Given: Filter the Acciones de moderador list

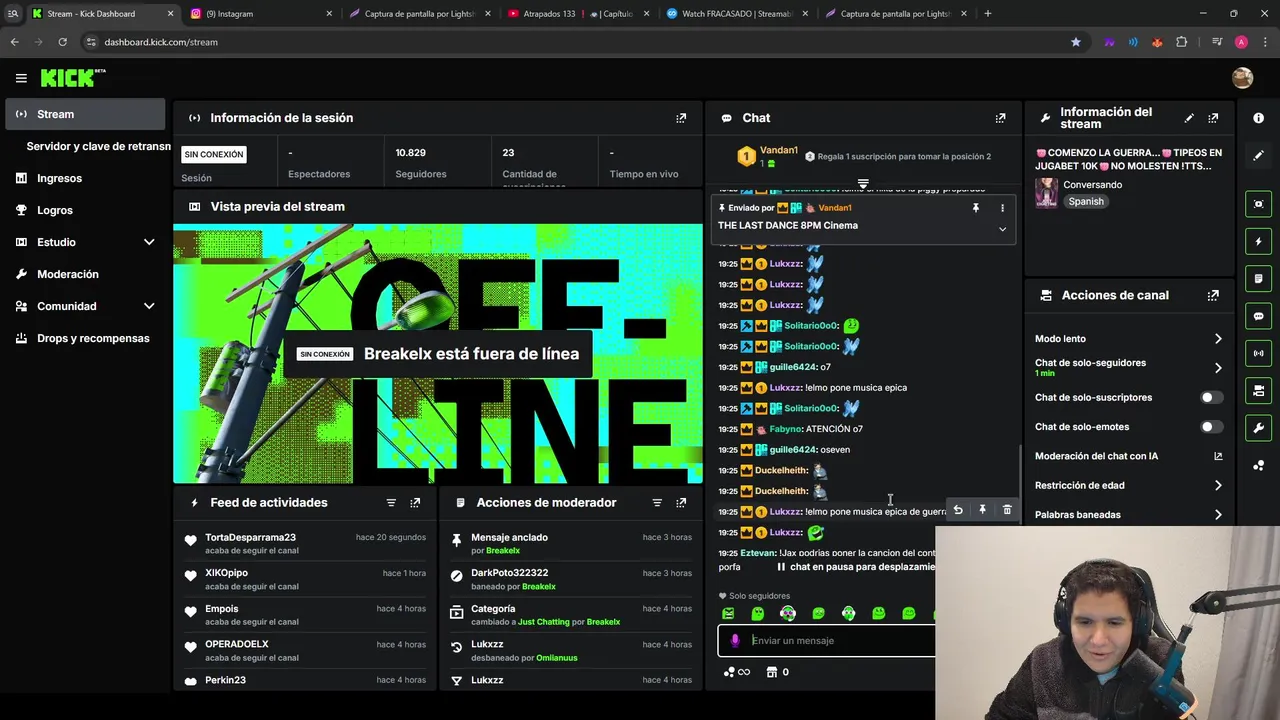Looking at the screenshot, I should tap(657, 503).
